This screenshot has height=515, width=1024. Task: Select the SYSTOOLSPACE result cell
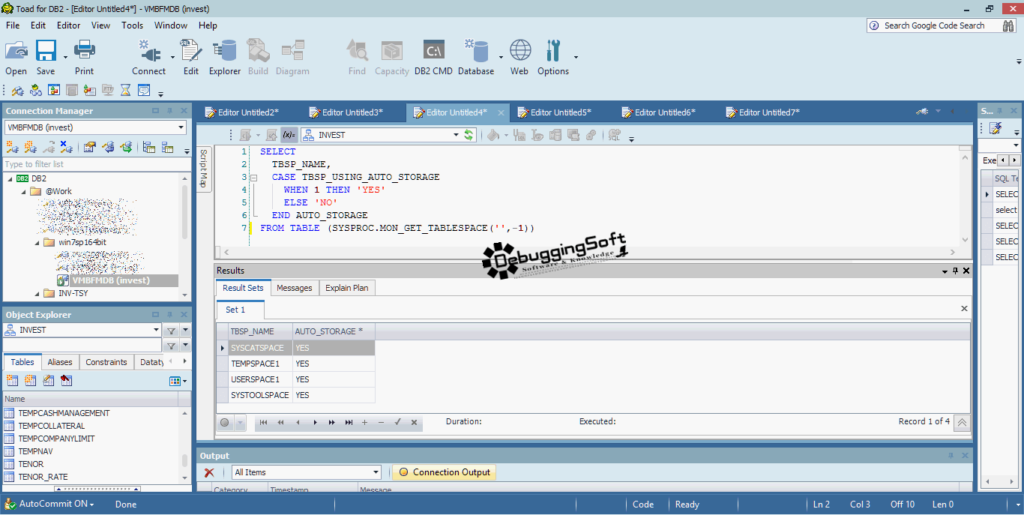259,395
